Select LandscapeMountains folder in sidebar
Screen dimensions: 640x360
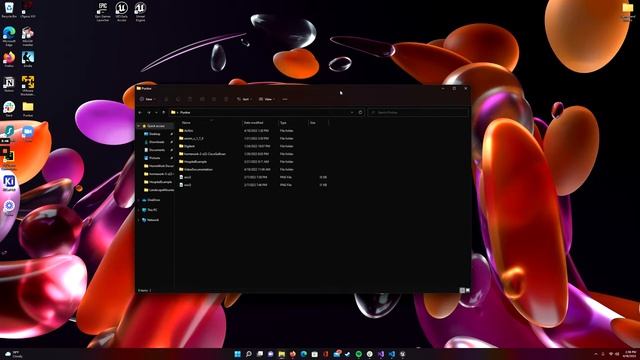(159, 190)
